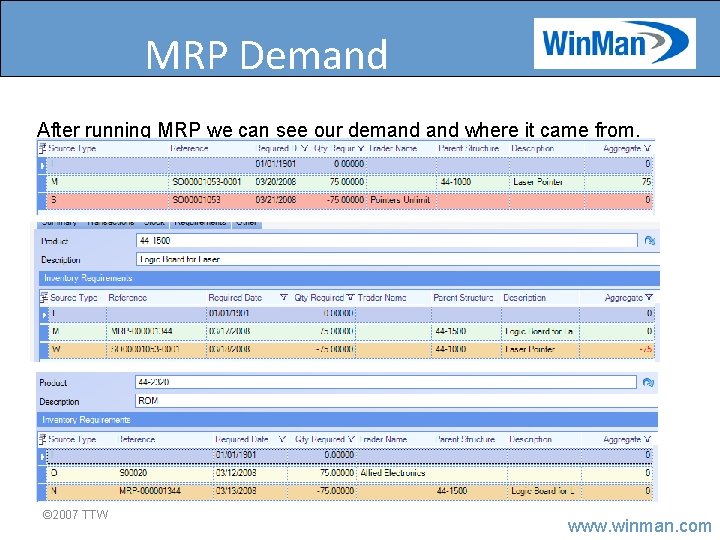
Task: Click the Description field Logic Board for Laser
Action: click(x=398, y=259)
